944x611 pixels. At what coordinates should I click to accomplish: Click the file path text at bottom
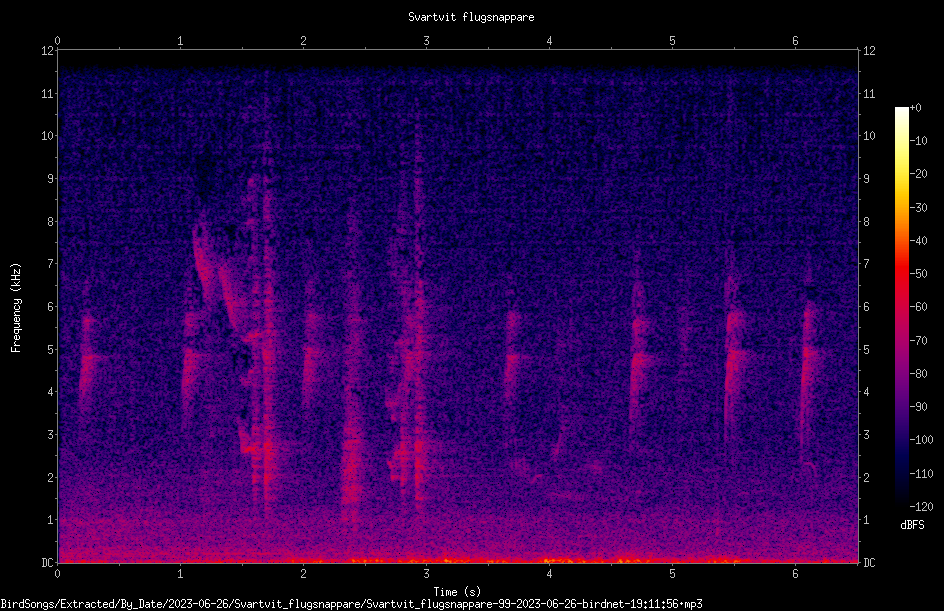pyautogui.click(x=352, y=604)
